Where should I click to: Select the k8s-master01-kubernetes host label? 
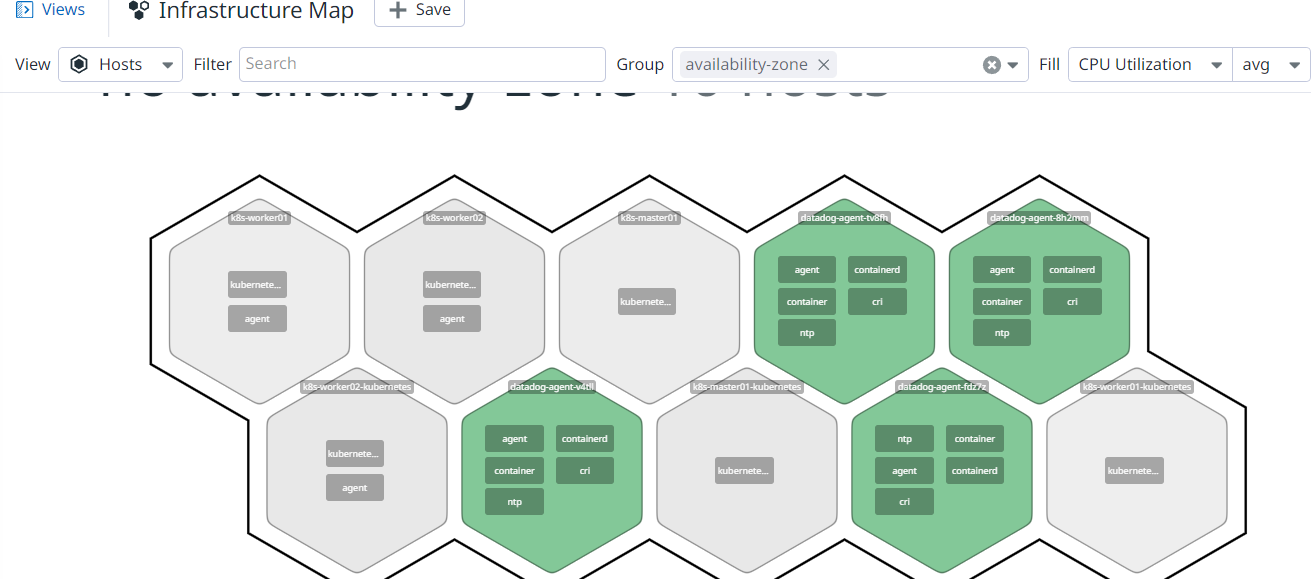click(746, 387)
